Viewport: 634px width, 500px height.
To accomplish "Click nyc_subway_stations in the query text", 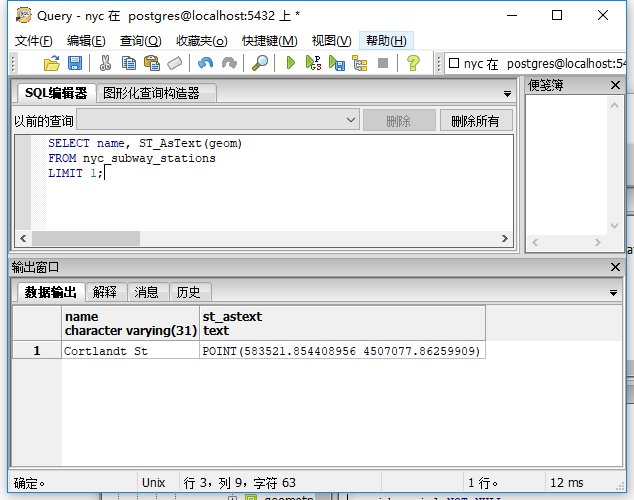I will (149, 158).
